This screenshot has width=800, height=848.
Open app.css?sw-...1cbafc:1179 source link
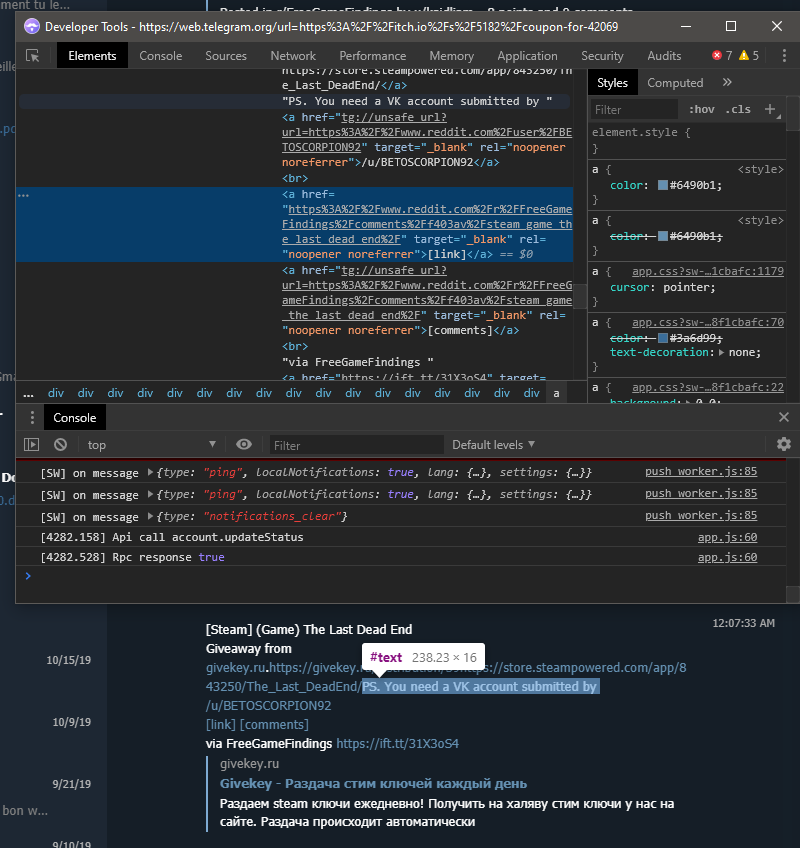pos(708,271)
